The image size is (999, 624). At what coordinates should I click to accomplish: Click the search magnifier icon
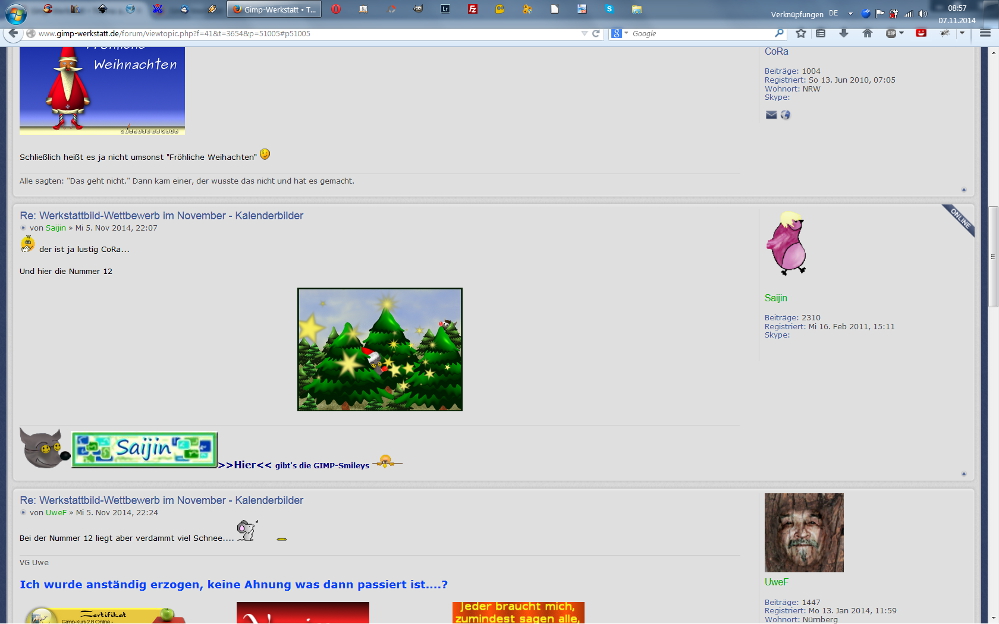(x=779, y=33)
